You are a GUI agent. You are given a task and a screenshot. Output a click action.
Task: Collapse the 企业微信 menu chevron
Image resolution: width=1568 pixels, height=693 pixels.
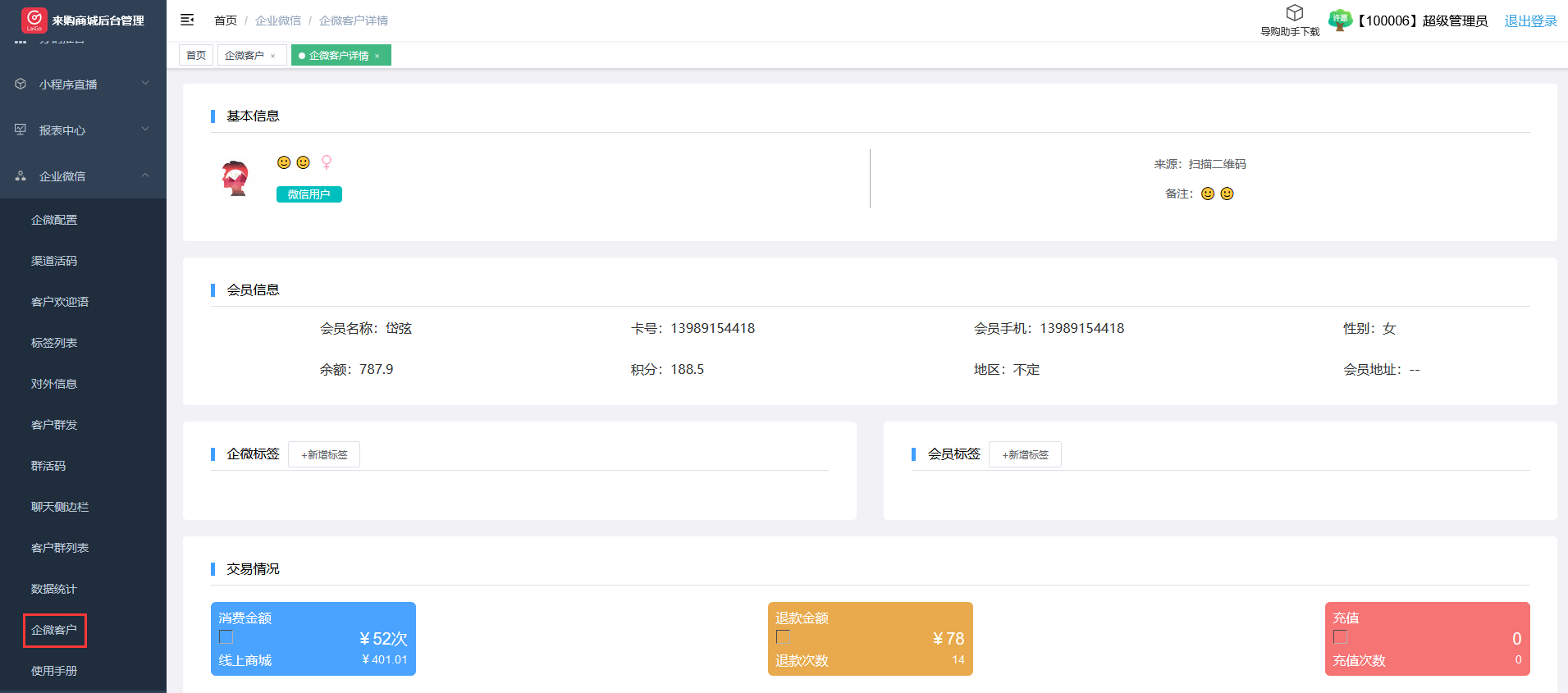click(145, 175)
